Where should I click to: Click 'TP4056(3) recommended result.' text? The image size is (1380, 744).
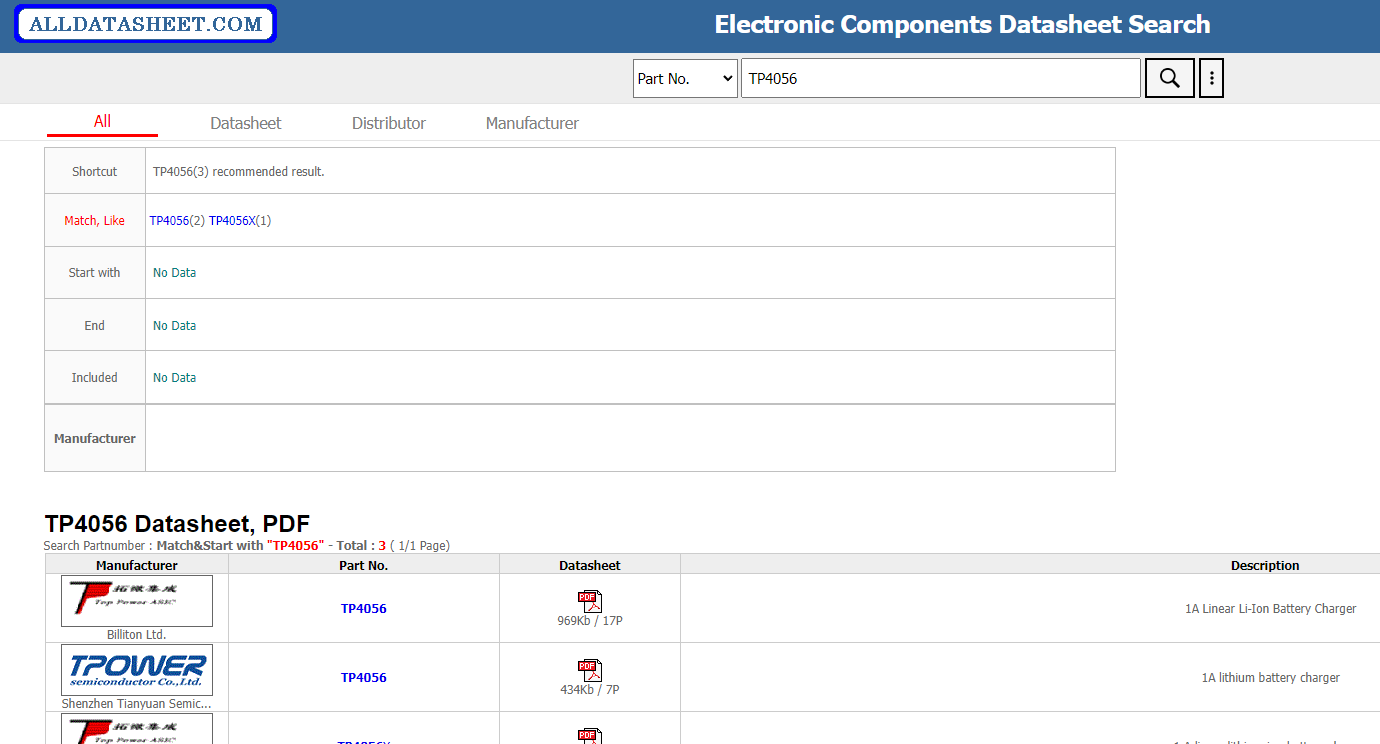click(x=239, y=171)
